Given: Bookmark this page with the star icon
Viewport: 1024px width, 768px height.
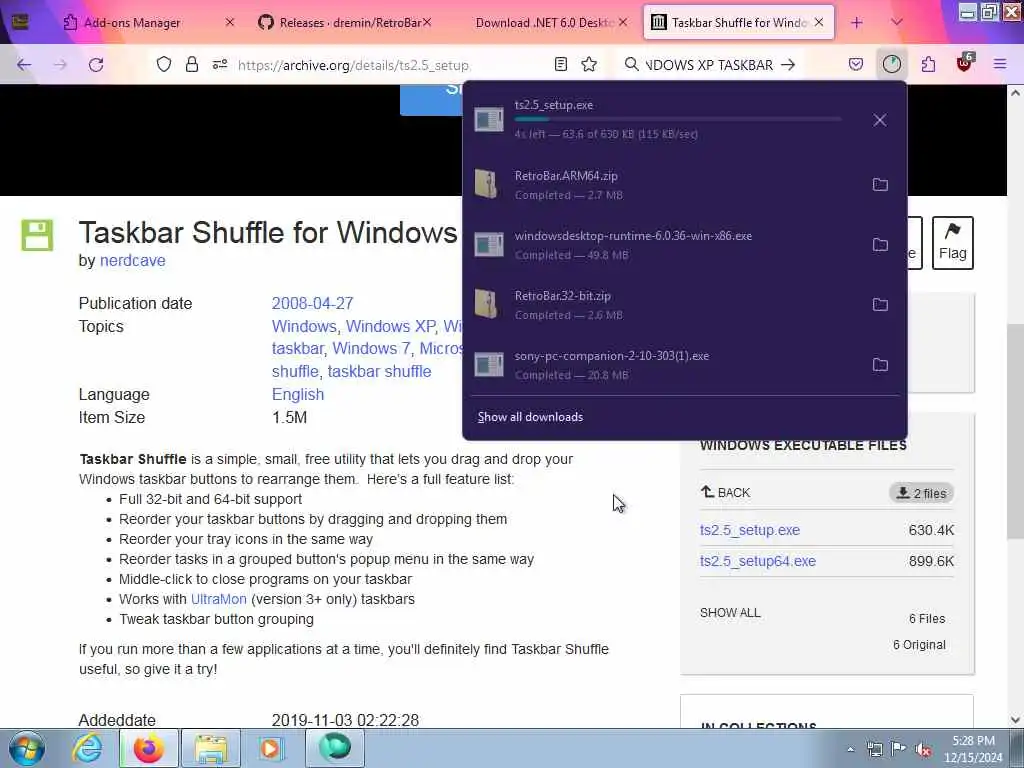Looking at the screenshot, I should pyautogui.click(x=589, y=64).
